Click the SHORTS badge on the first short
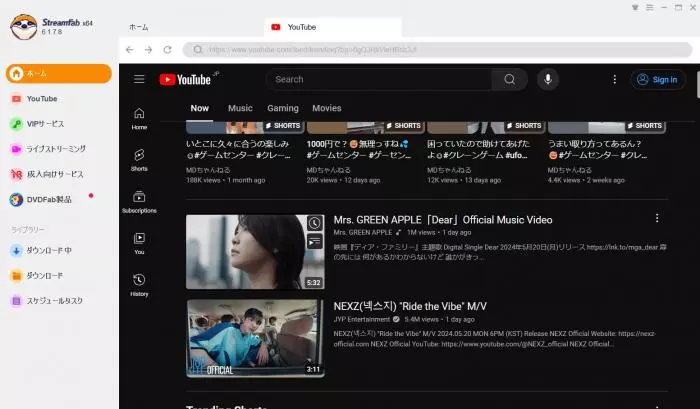The image size is (700, 409). (283, 126)
